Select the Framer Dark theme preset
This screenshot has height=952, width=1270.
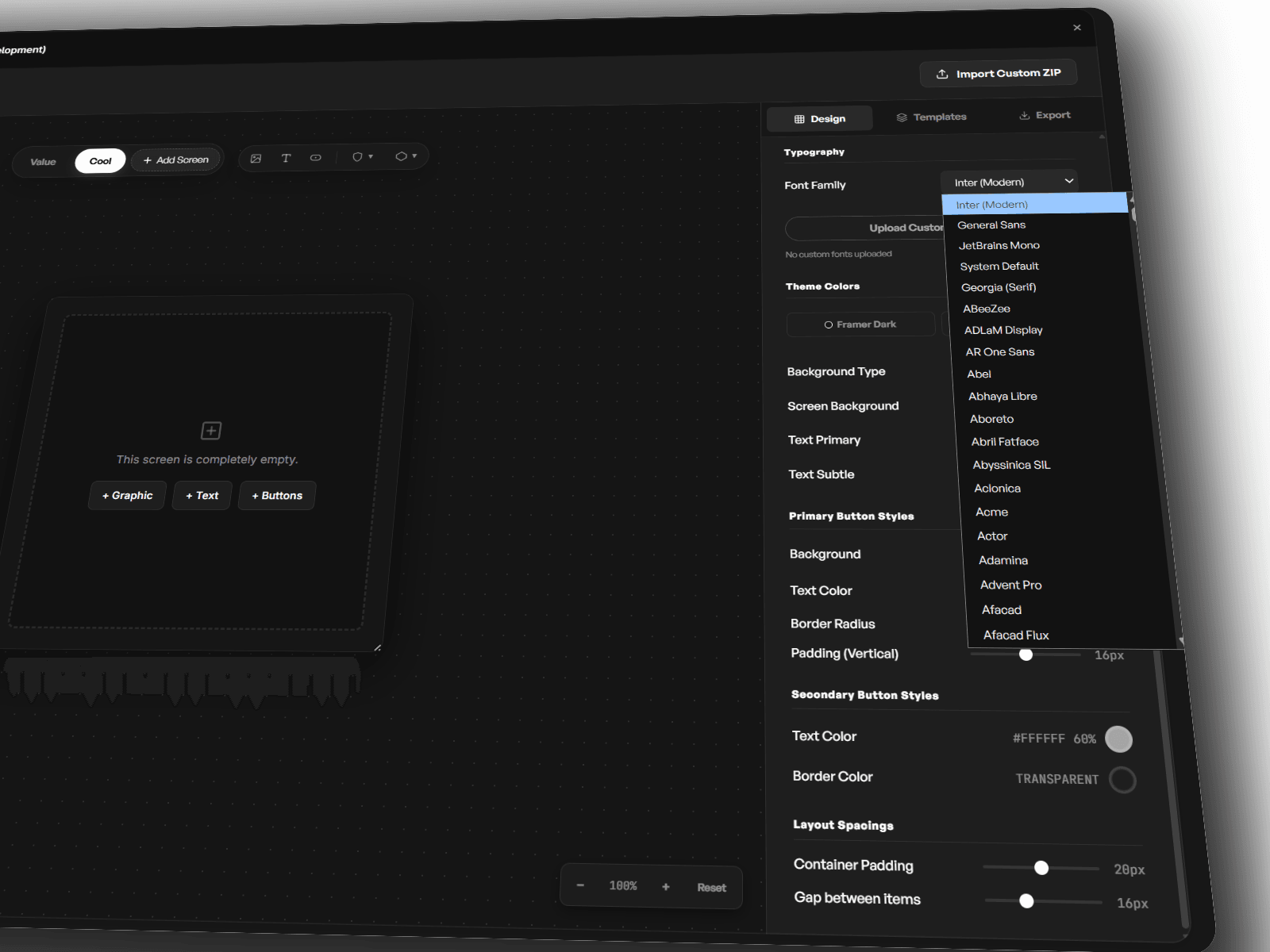tap(860, 324)
